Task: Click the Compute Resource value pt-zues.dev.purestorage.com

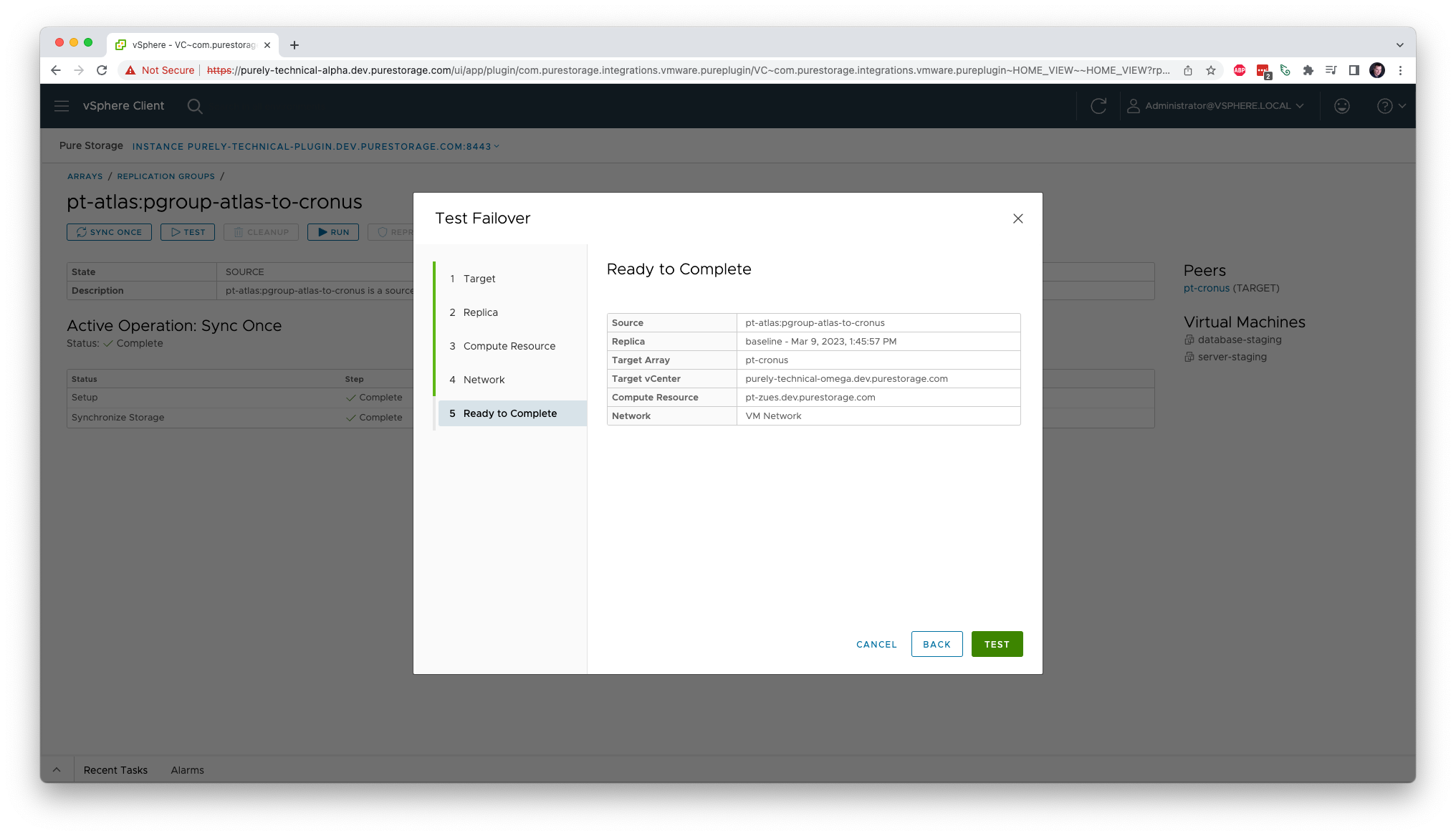Action: 810,398
